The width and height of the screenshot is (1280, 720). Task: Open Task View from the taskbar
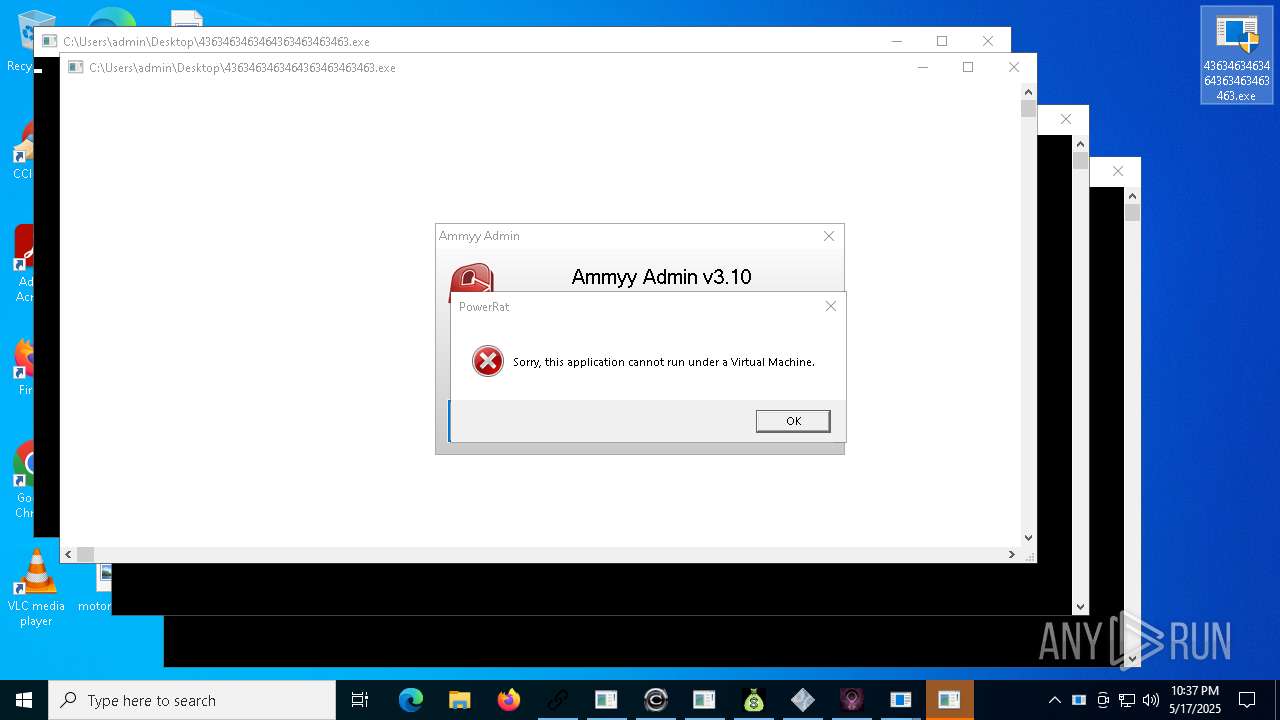tap(360, 700)
